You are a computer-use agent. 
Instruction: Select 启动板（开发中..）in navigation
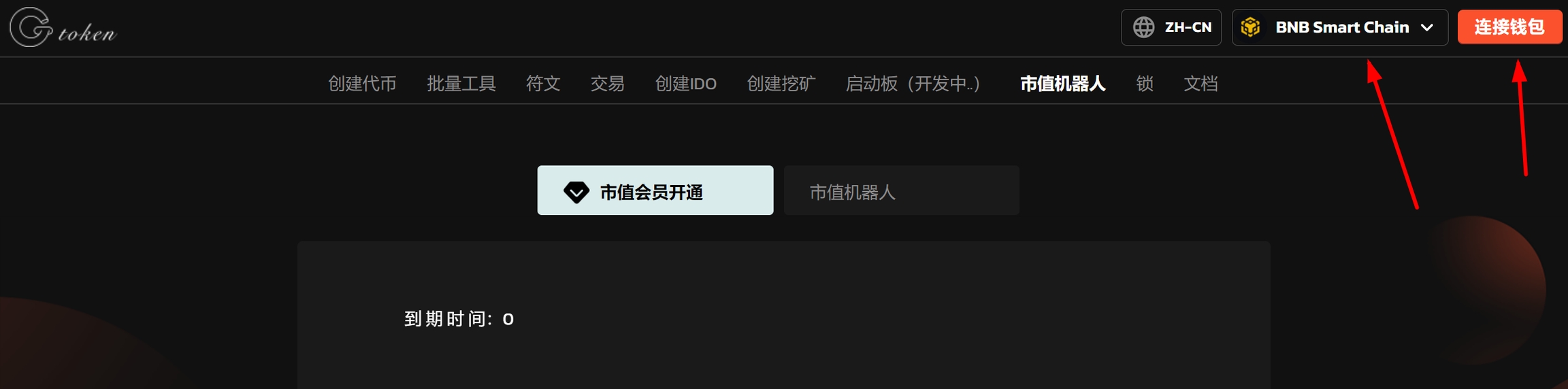click(913, 84)
